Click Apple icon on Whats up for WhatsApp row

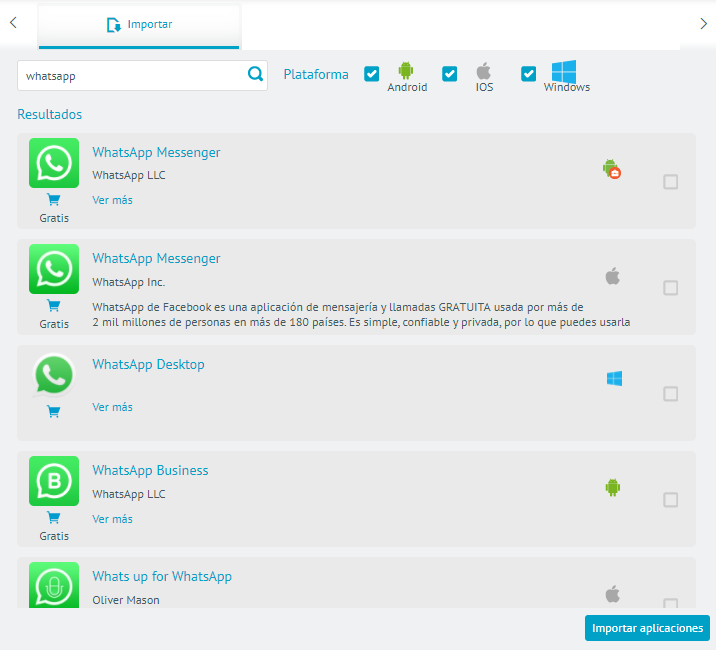click(613, 594)
